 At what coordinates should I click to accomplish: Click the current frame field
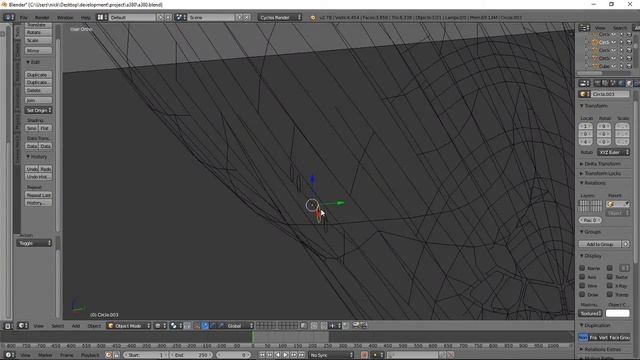pyautogui.click(x=233, y=355)
